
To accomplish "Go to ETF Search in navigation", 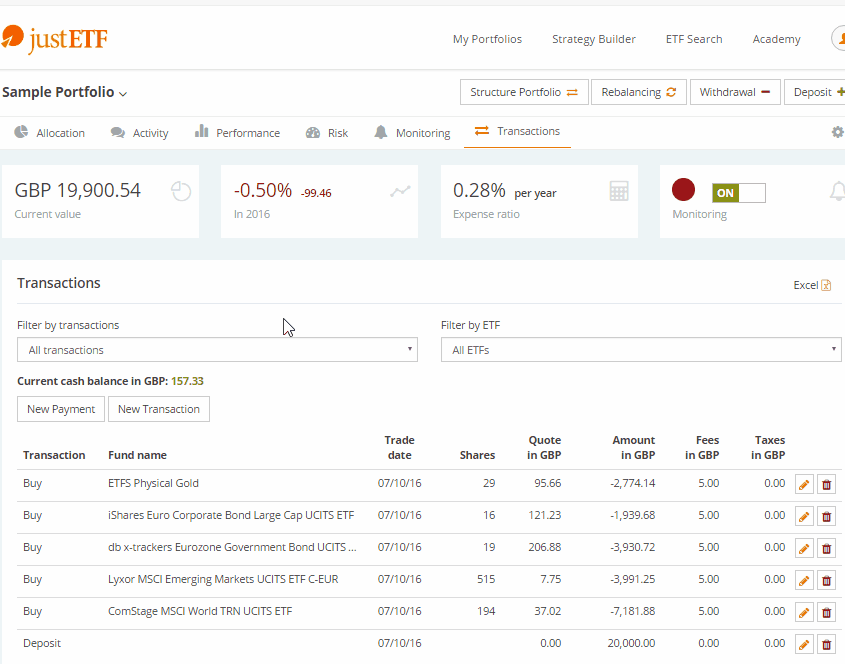I will click(x=694, y=39).
